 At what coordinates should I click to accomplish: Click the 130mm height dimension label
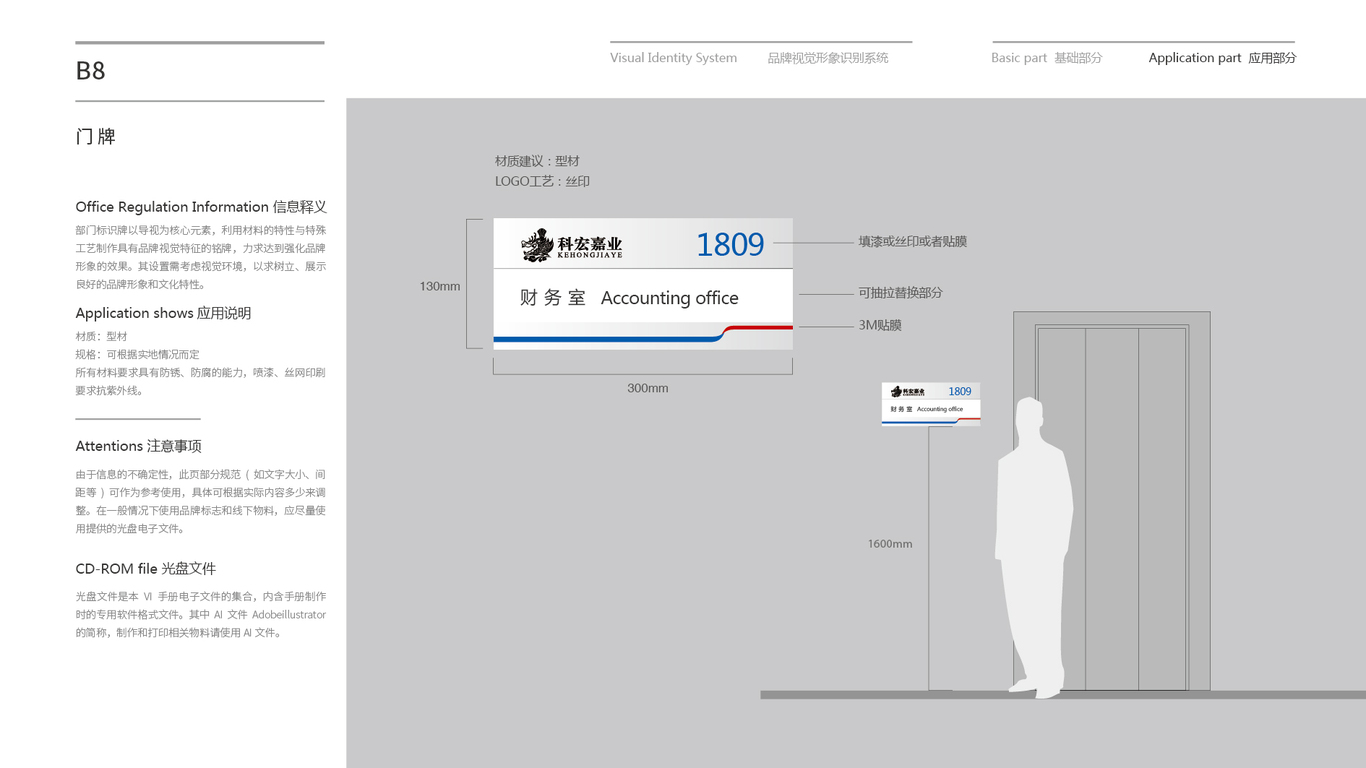pyautogui.click(x=440, y=287)
